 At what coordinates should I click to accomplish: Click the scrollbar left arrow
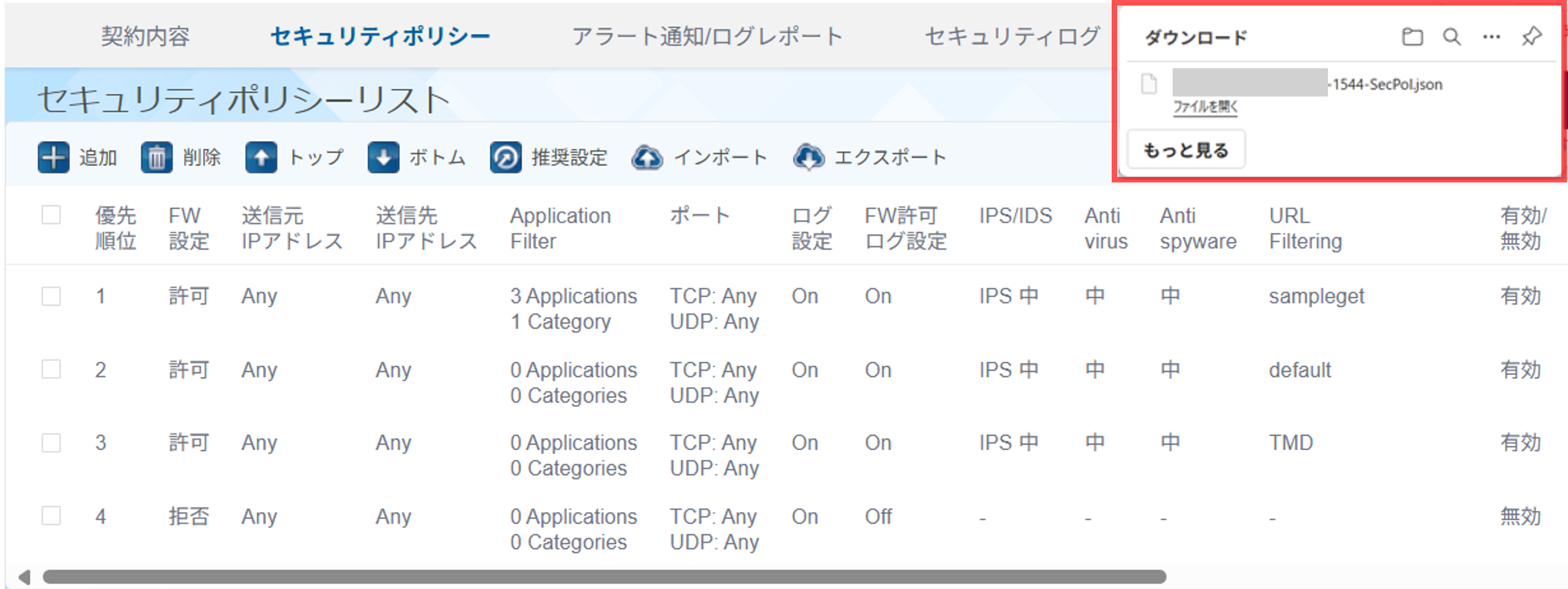pyautogui.click(x=24, y=576)
